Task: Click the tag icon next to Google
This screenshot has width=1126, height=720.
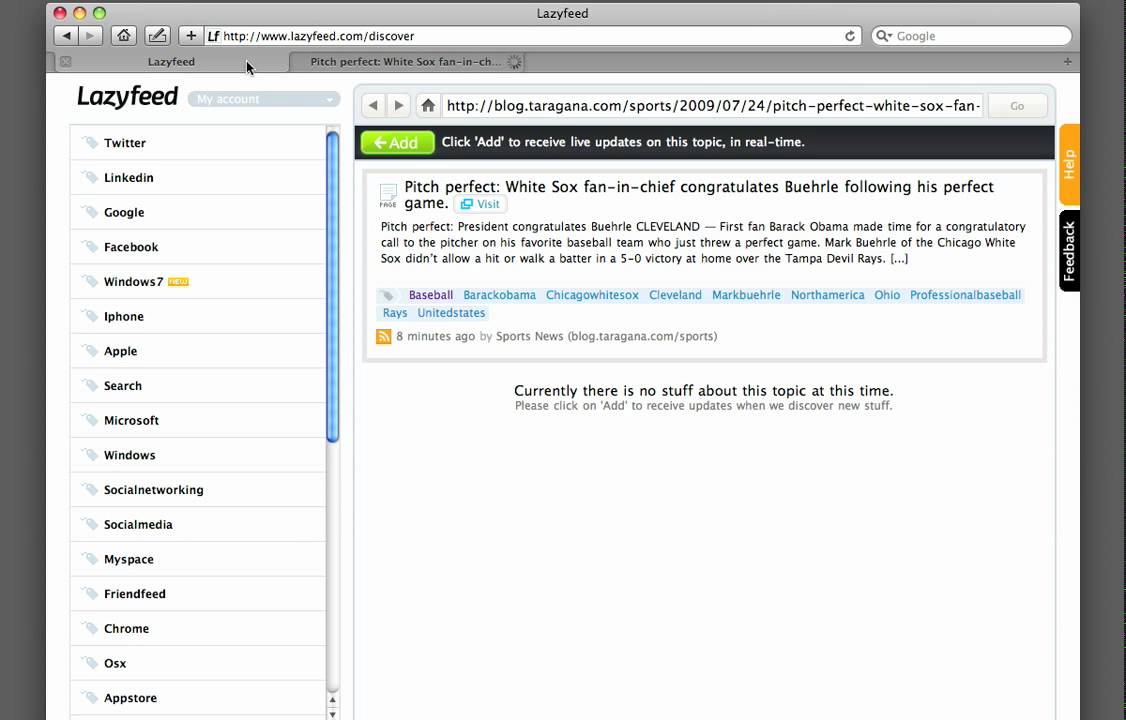Action: [x=90, y=212]
